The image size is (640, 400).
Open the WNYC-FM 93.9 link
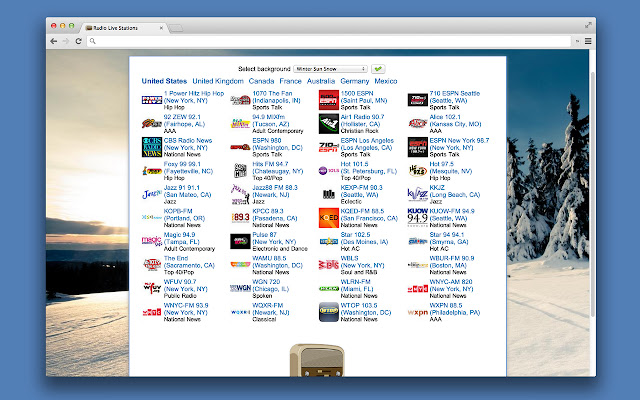pos(186,309)
